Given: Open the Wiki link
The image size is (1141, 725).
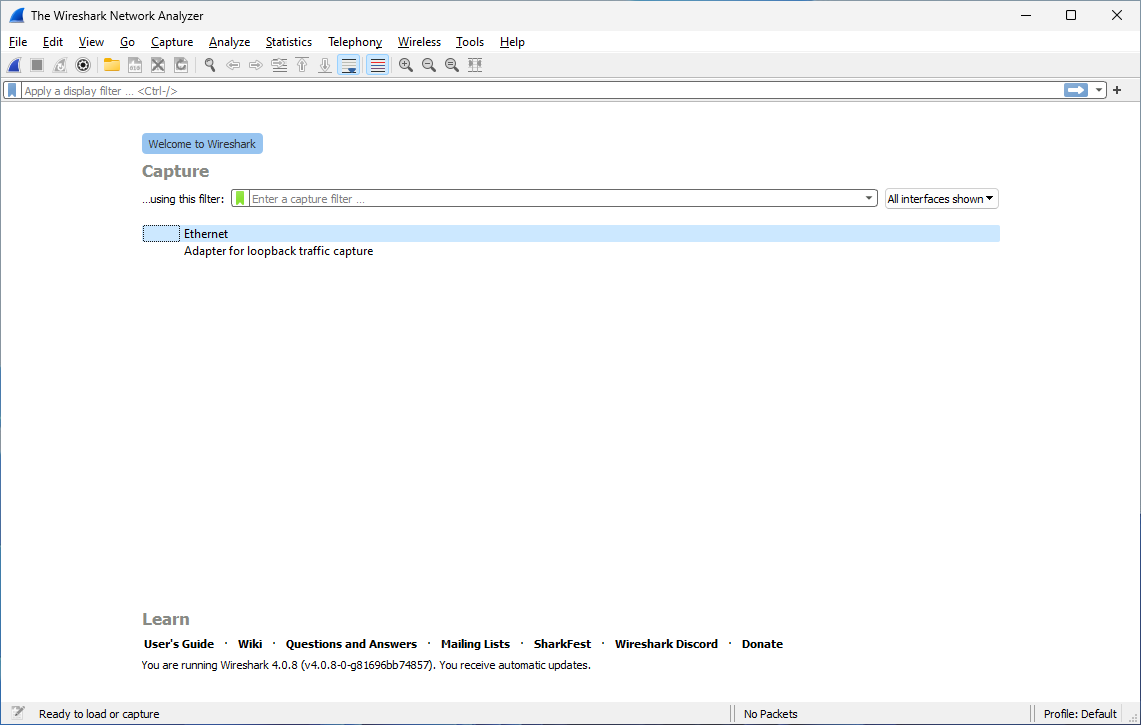Looking at the screenshot, I should (250, 643).
